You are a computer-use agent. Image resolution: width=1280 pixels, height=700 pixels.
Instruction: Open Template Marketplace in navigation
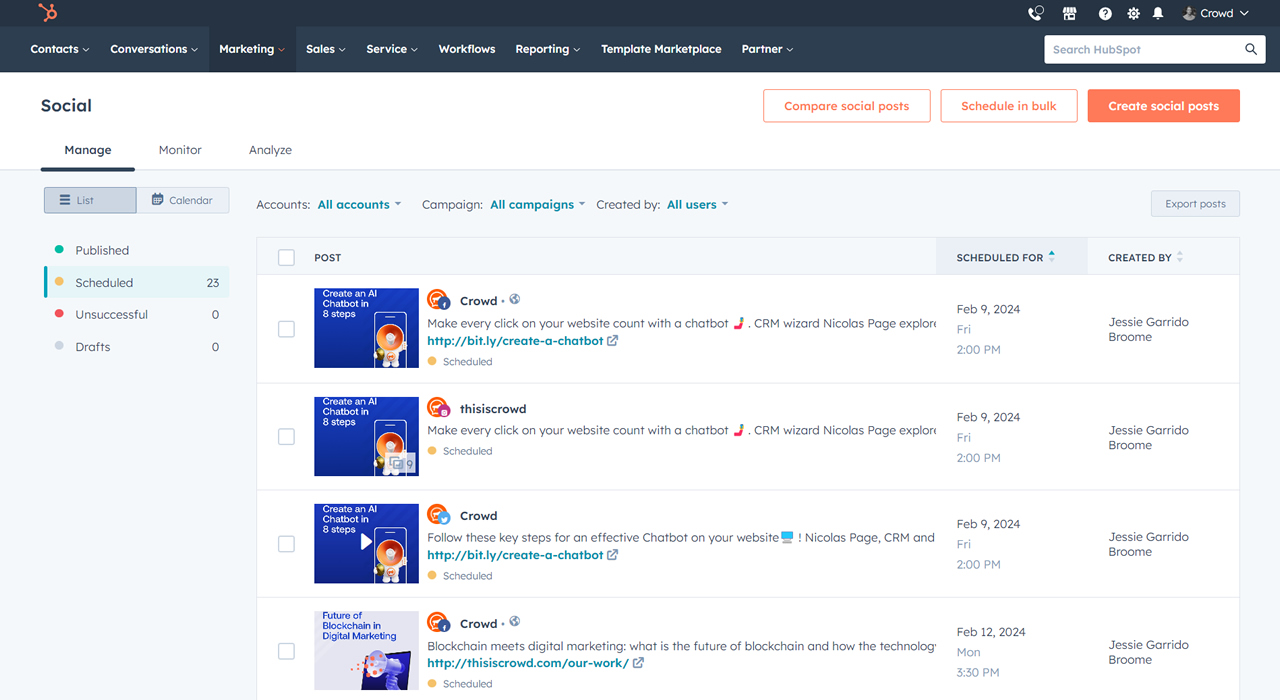661,49
